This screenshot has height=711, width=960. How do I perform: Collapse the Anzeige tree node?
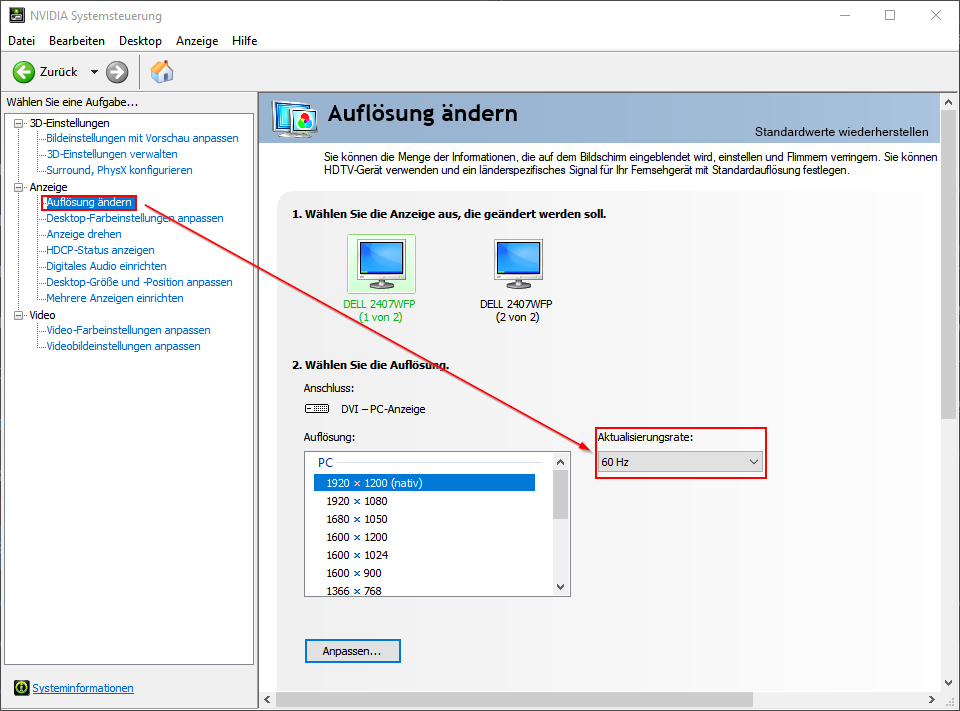pos(18,187)
